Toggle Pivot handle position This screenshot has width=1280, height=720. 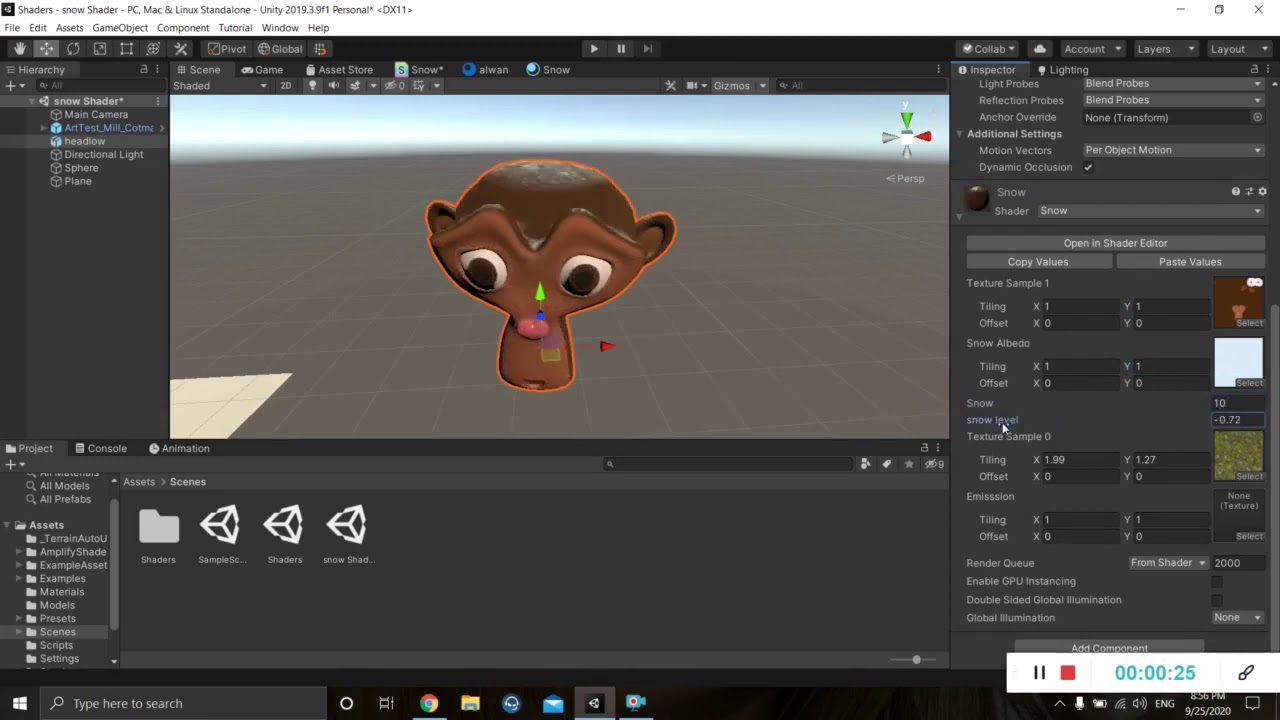click(x=226, y=49)
